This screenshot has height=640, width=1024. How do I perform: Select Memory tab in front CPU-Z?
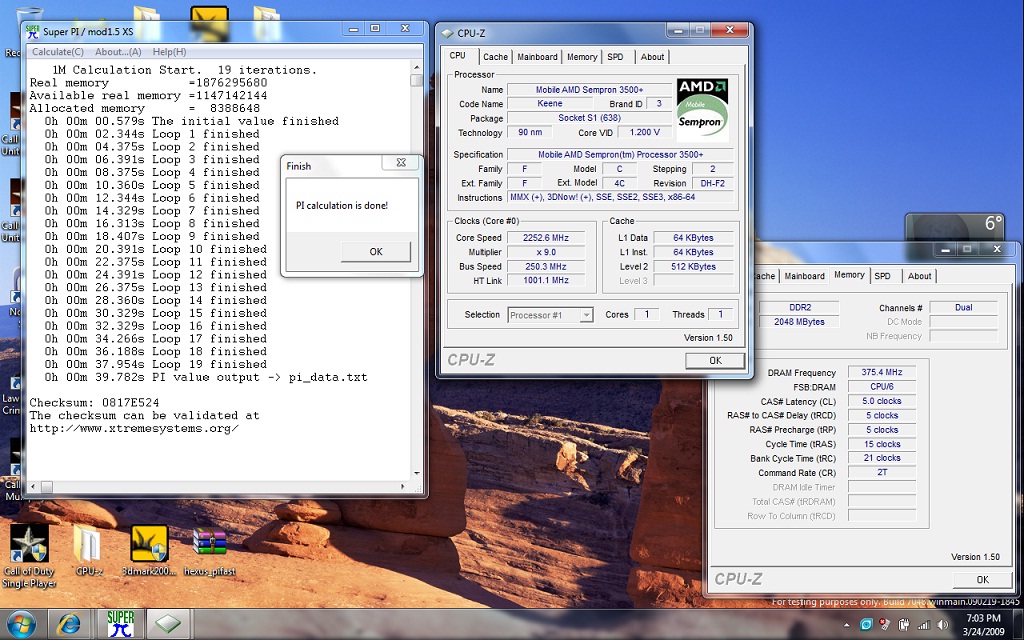[x=582, y=57]
